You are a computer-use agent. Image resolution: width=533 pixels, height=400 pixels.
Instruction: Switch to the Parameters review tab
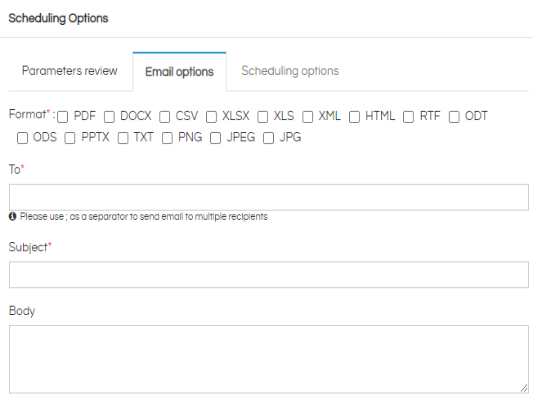click(x=70, y=71)
